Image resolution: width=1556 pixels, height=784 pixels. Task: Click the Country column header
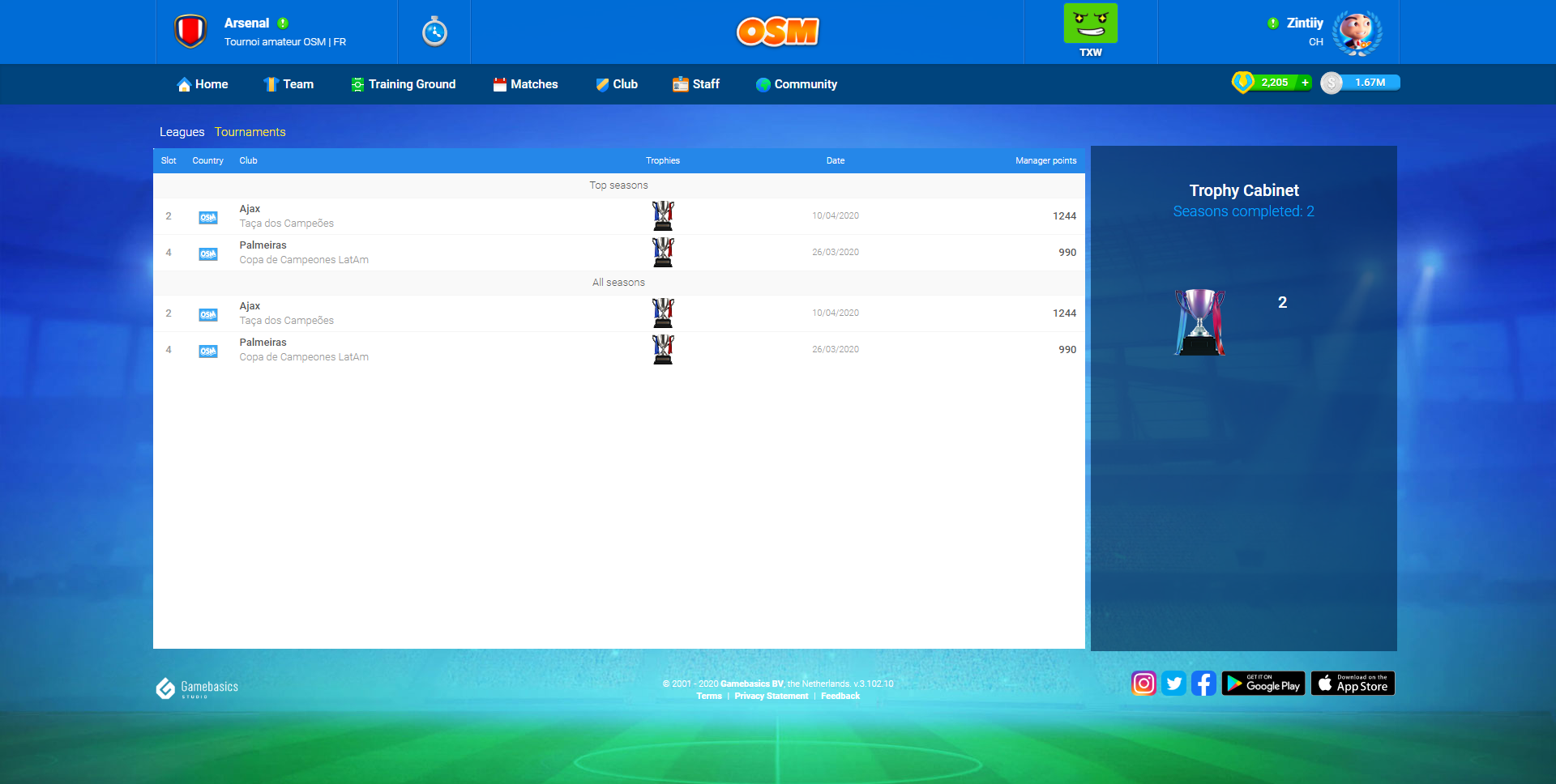pos(207,160)
